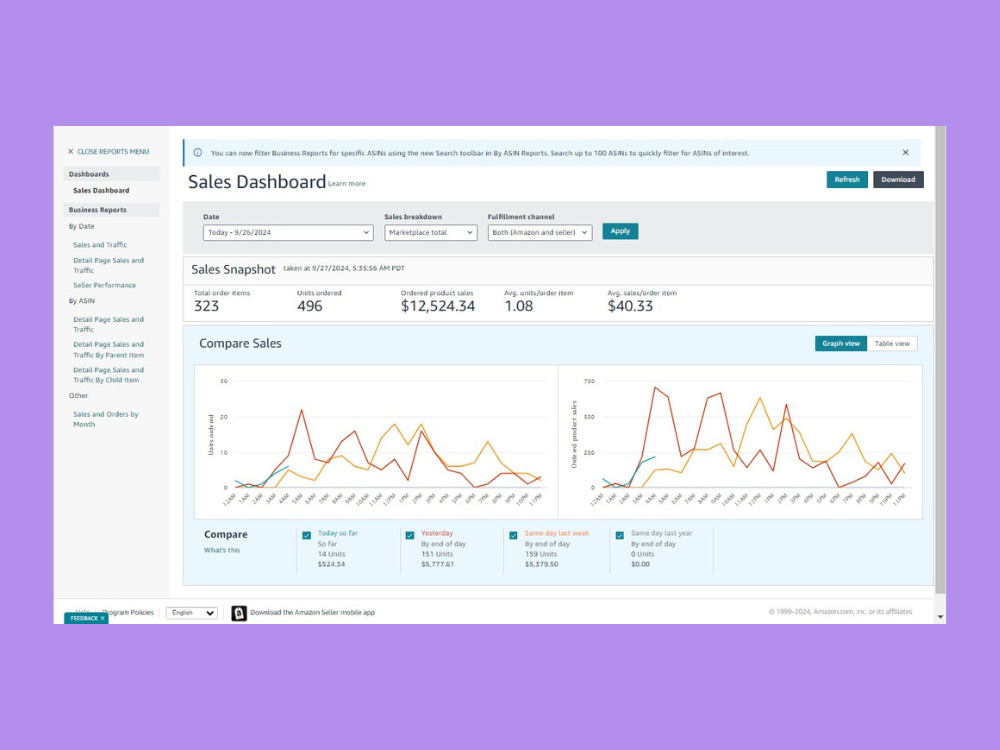Uncheck Same day last year
1000x750 pixels.
click(x=619, y=536)
